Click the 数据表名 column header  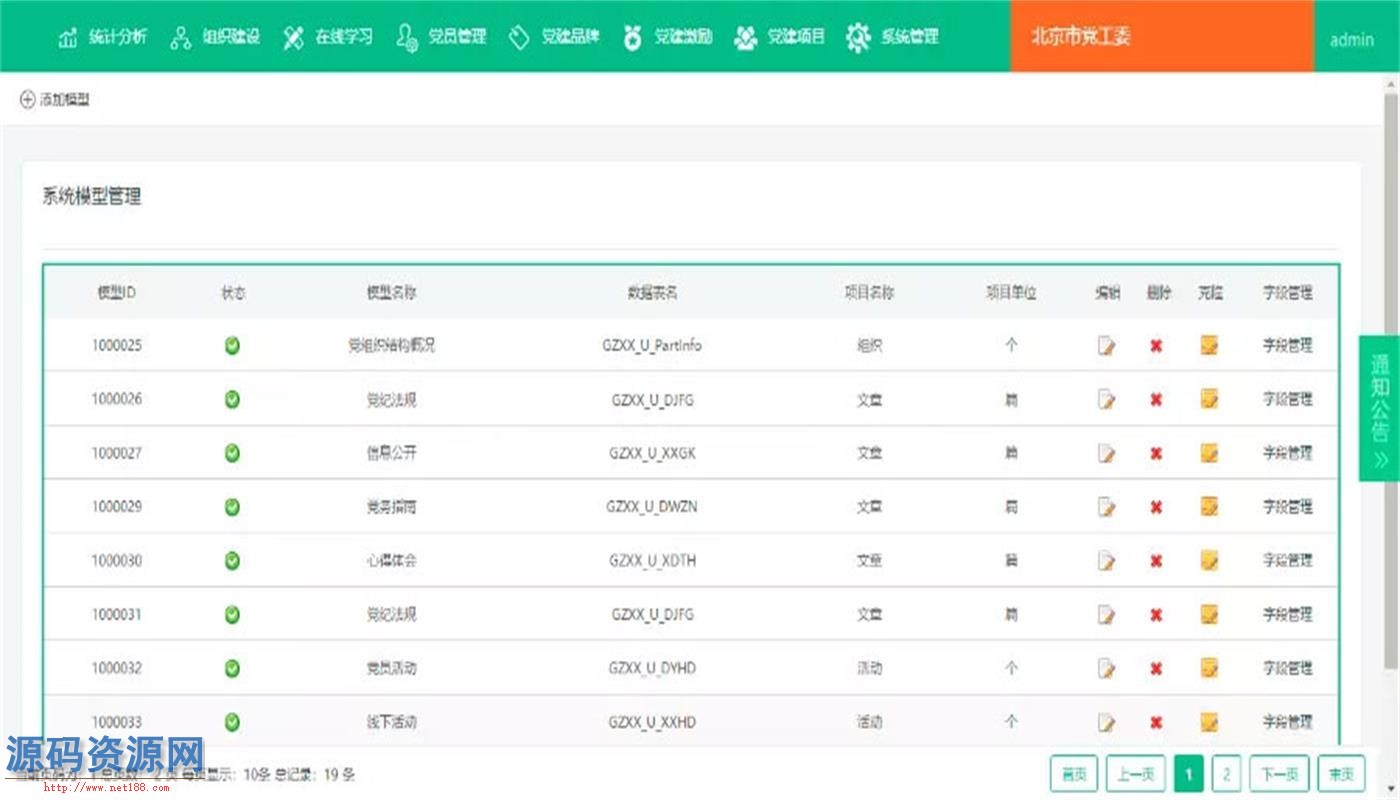[x=652, y=293]
